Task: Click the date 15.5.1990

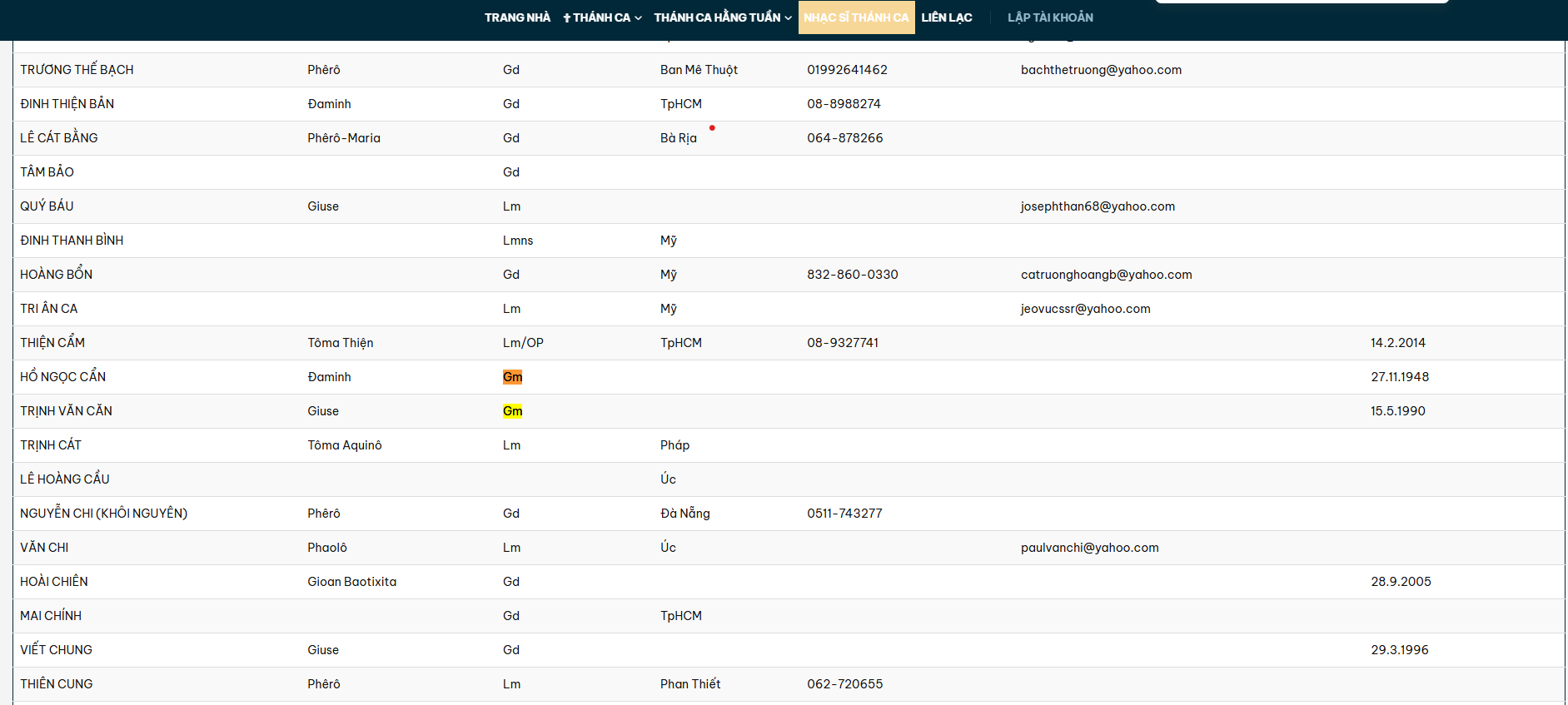Action: (x=1397, y=411)
